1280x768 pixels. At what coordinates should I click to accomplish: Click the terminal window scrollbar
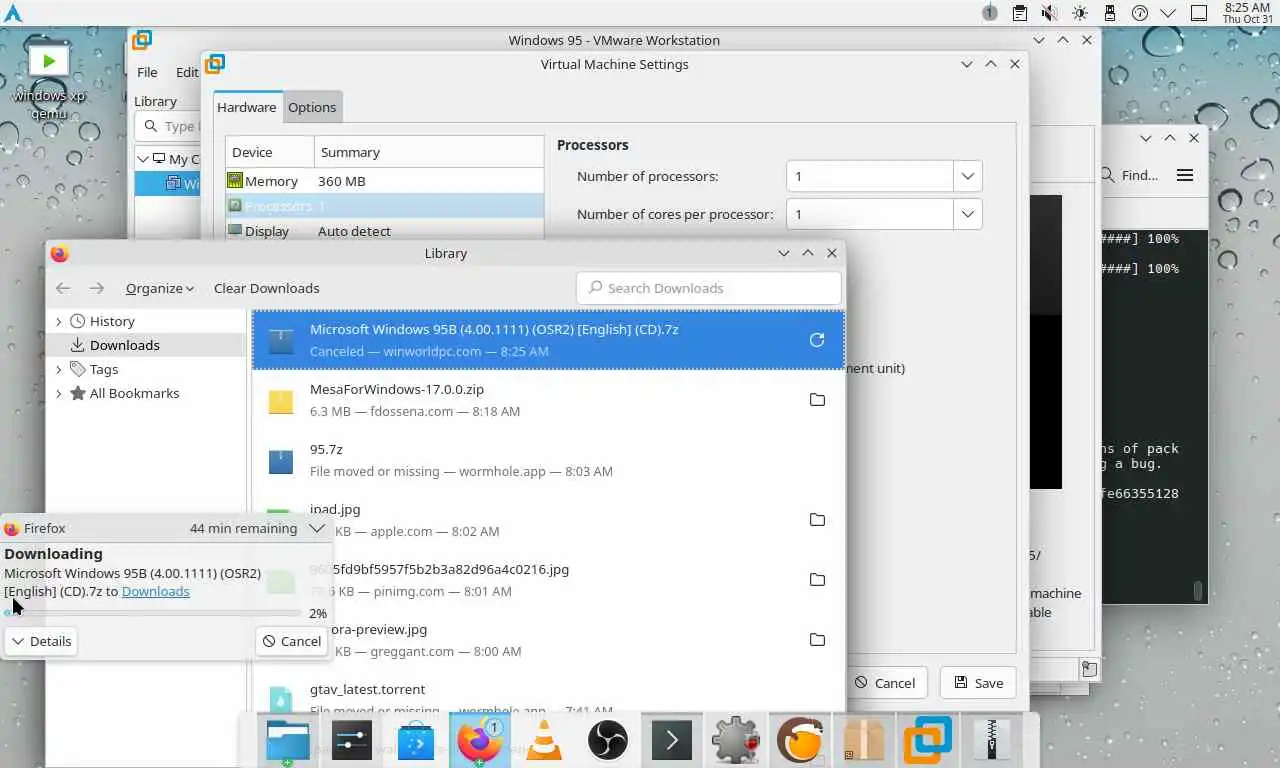click(1199, 591)
